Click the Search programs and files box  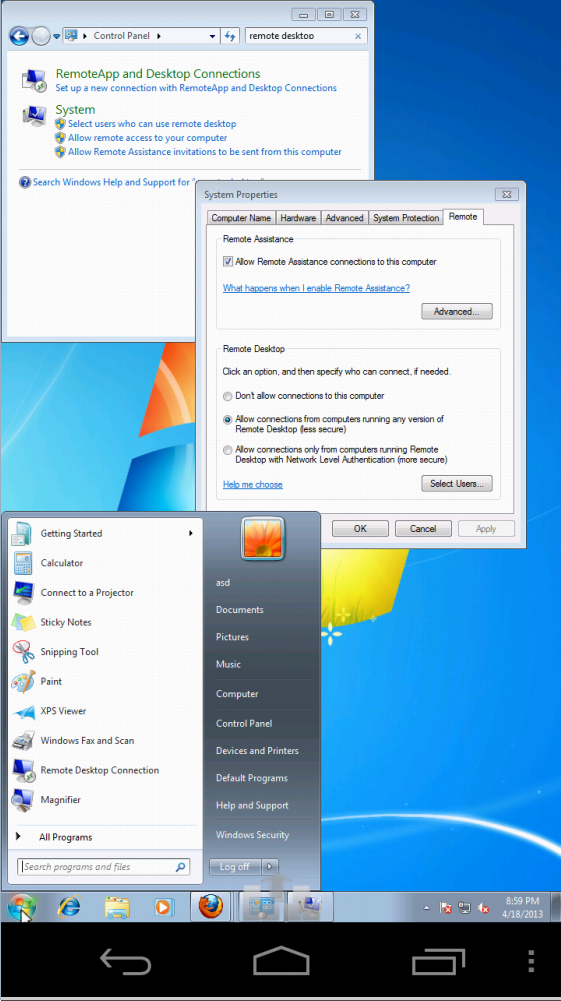pos(103,867)
